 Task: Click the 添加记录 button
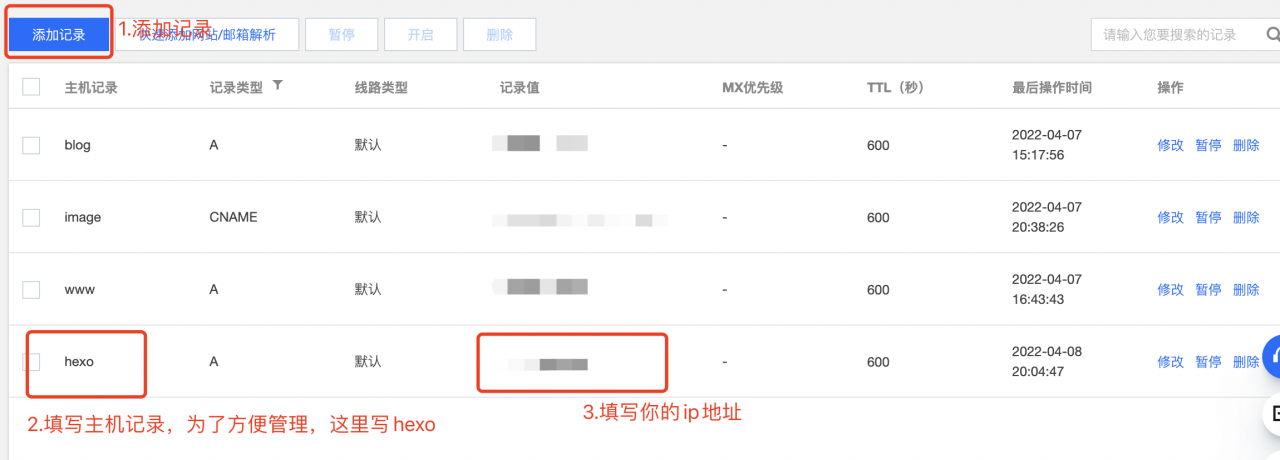pyautogui.click(x=59, y=35)
